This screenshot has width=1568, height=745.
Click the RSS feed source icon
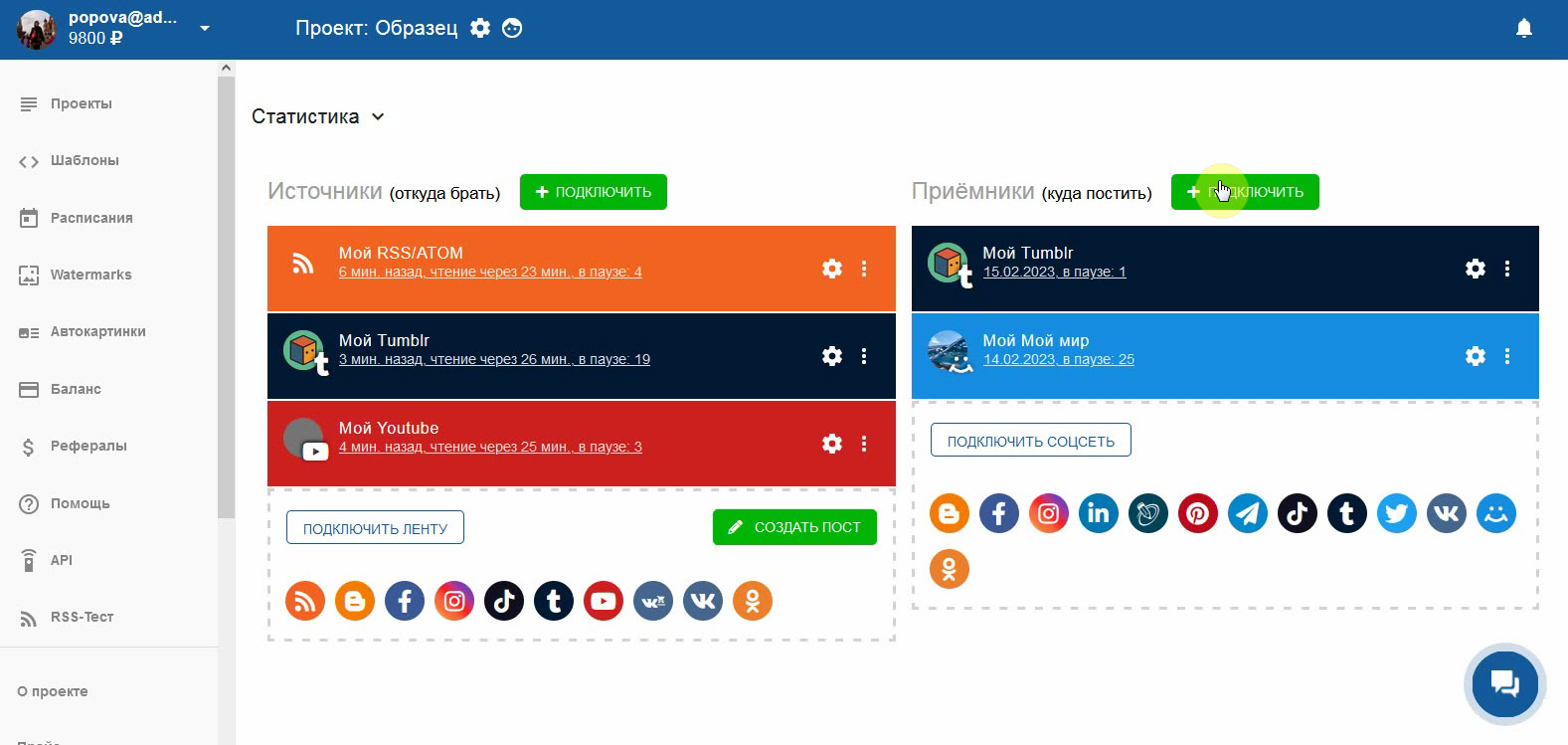(305, 601)
